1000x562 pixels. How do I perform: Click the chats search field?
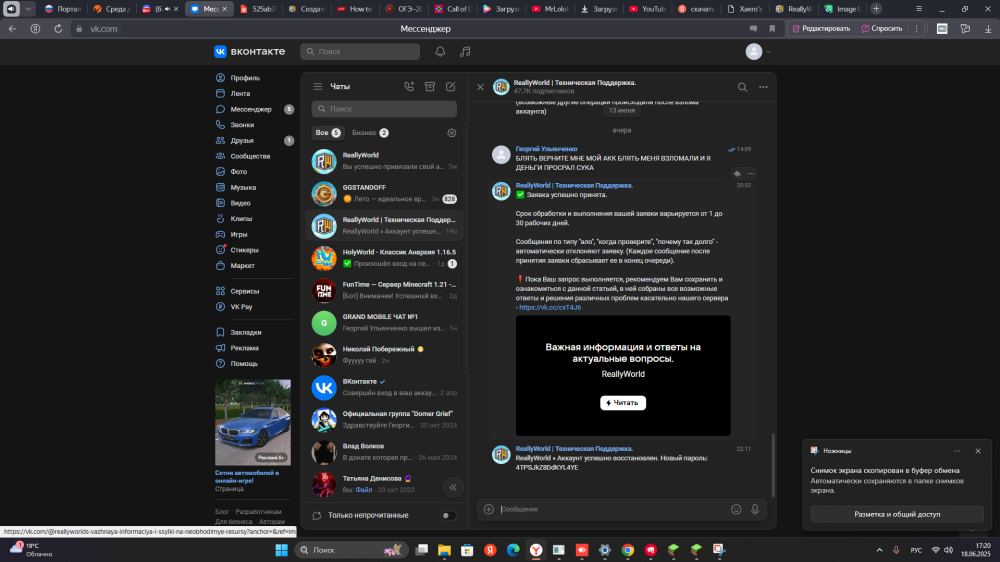(385, 109)
